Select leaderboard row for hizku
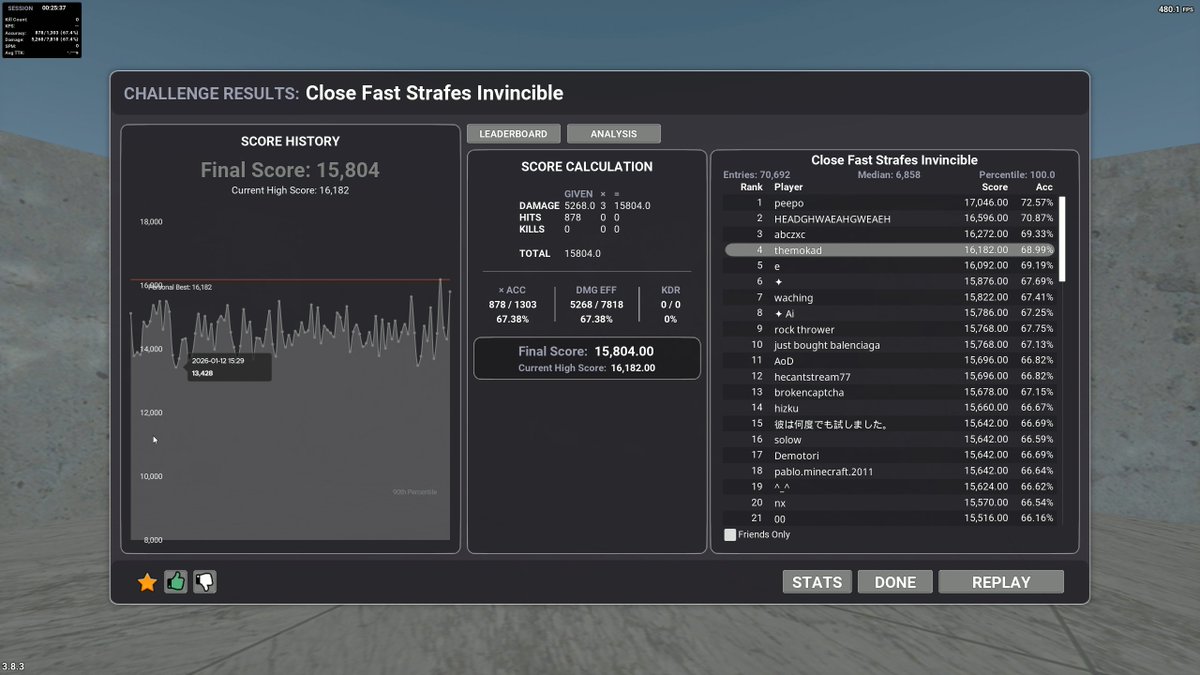1200x675 pixels. (889, 408)
